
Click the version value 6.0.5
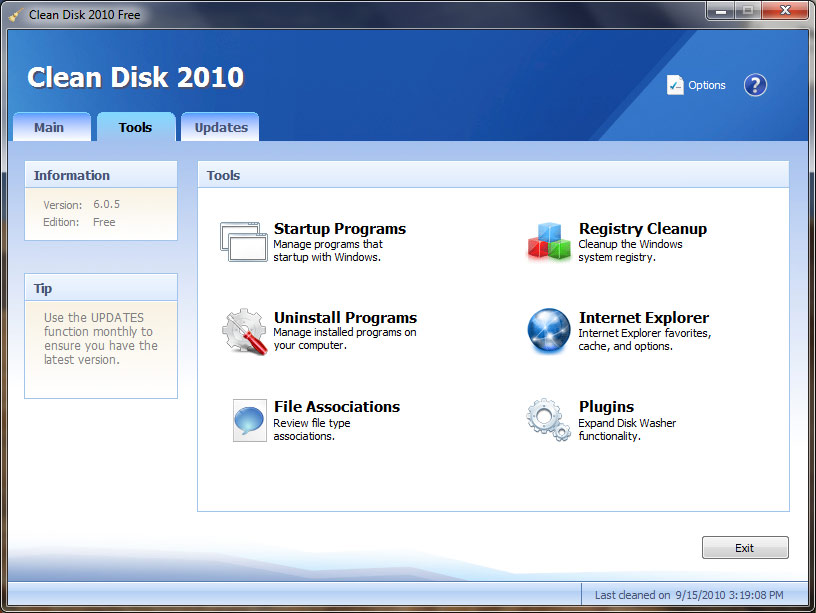[x=107, y=205]
